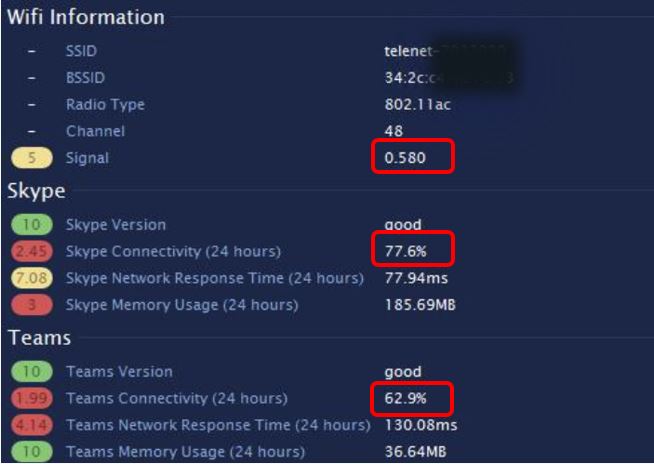This screenshot has width=654, height=464.
Task: Select the Signal value 0.580
Action: click(403, 158)
